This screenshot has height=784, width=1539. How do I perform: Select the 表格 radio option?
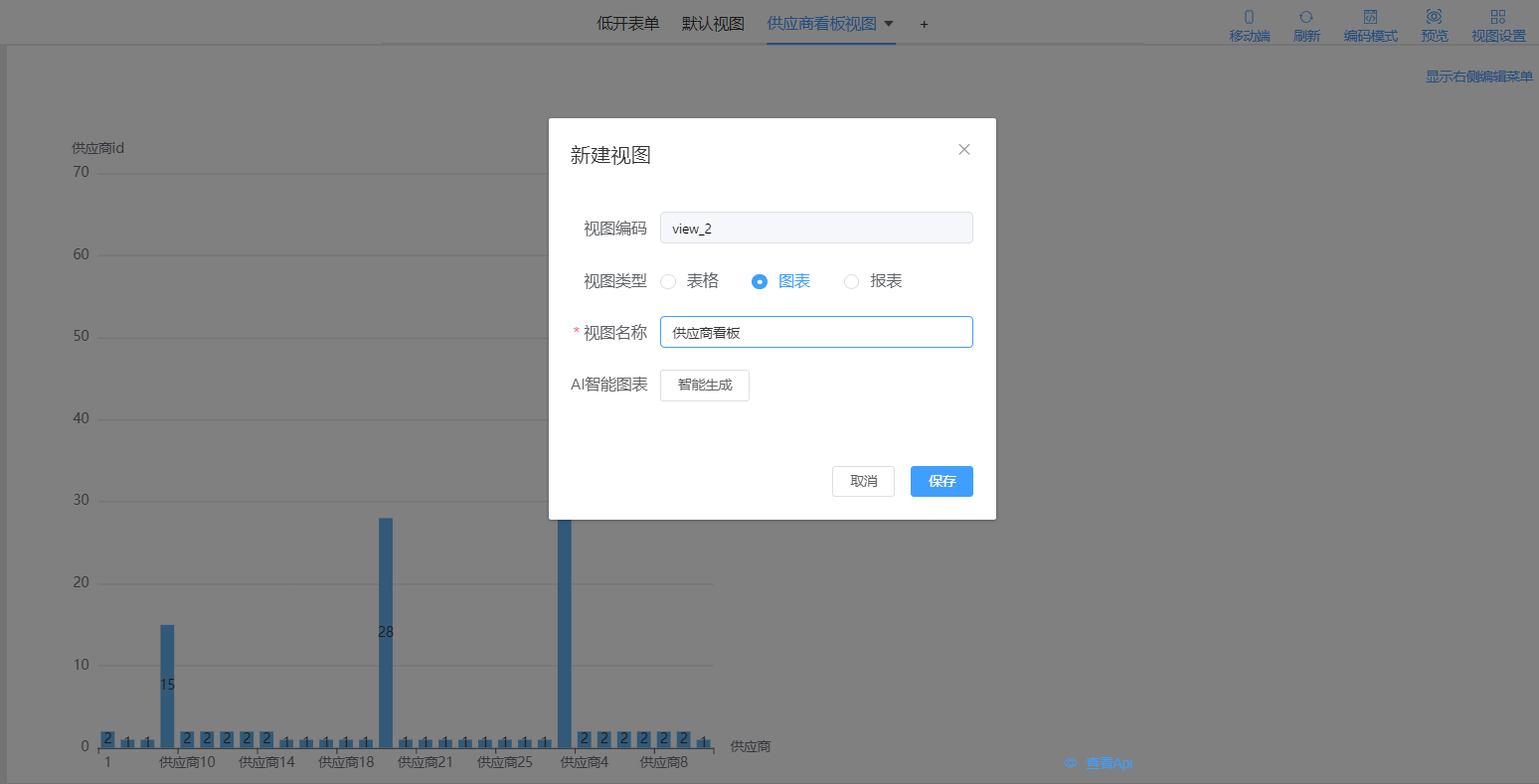669,281
